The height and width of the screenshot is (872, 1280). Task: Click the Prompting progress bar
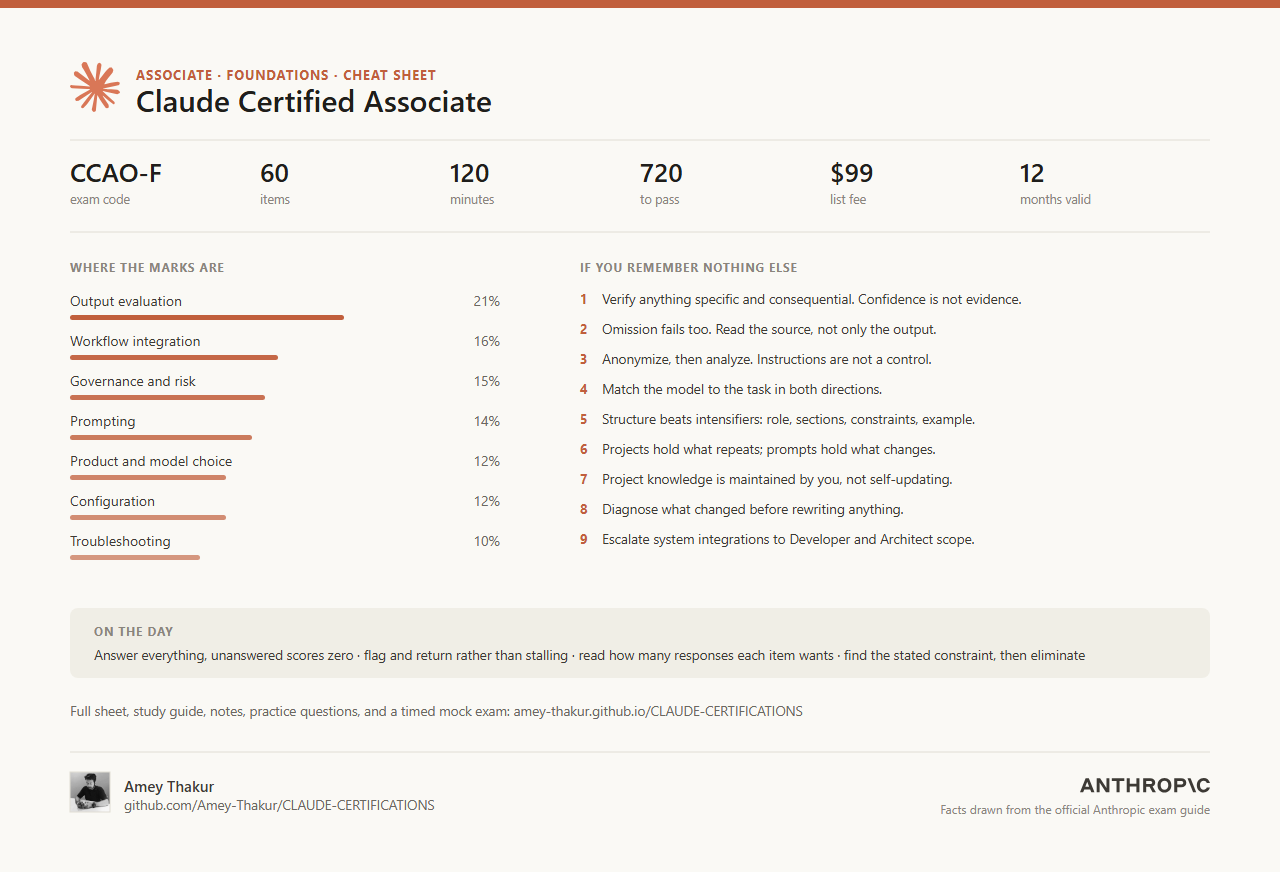161,438
